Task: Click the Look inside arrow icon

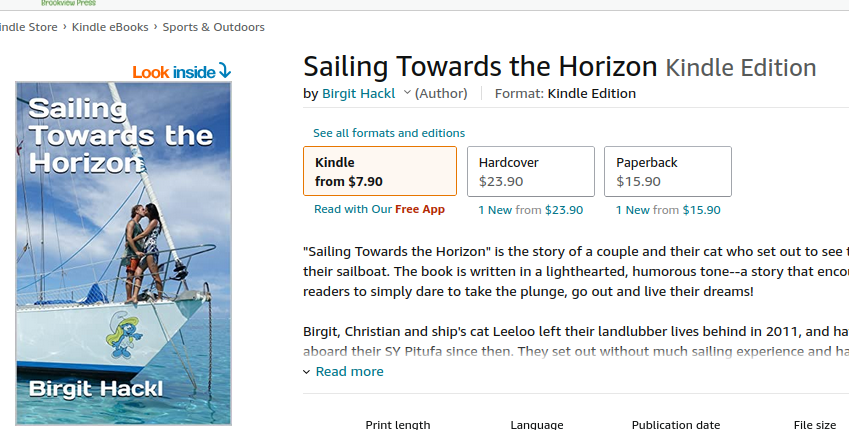Action: pyautogui.click(x=225, y=71)
